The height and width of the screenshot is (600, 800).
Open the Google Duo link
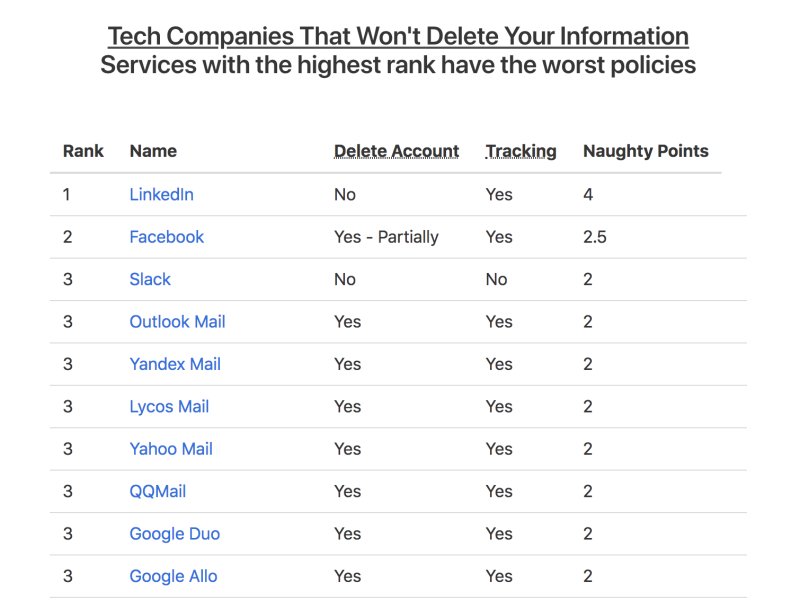coord(174,534)
